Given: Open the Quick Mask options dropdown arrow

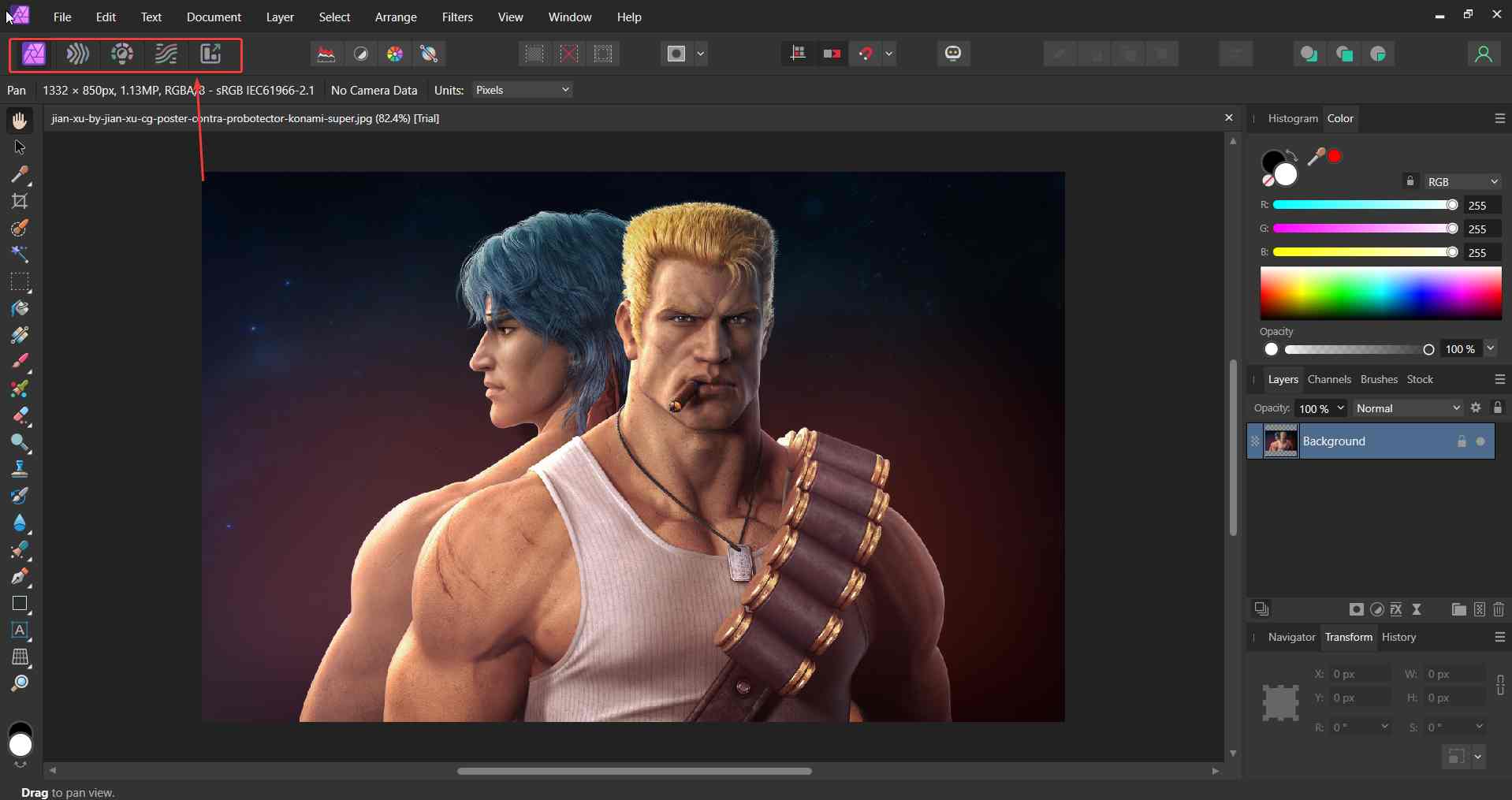Looking at the screenshot, I should coord(701,54).
